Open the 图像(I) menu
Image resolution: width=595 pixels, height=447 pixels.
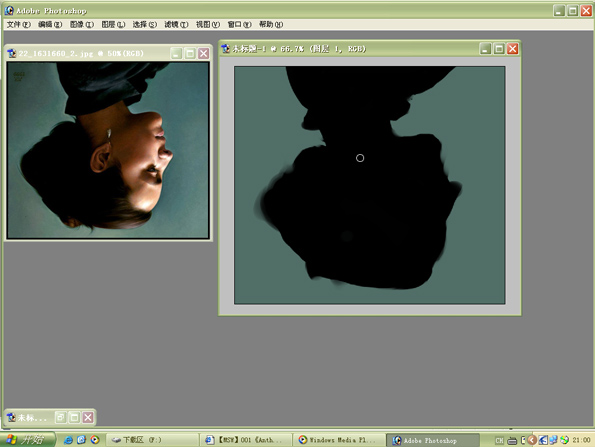(82, 25)
